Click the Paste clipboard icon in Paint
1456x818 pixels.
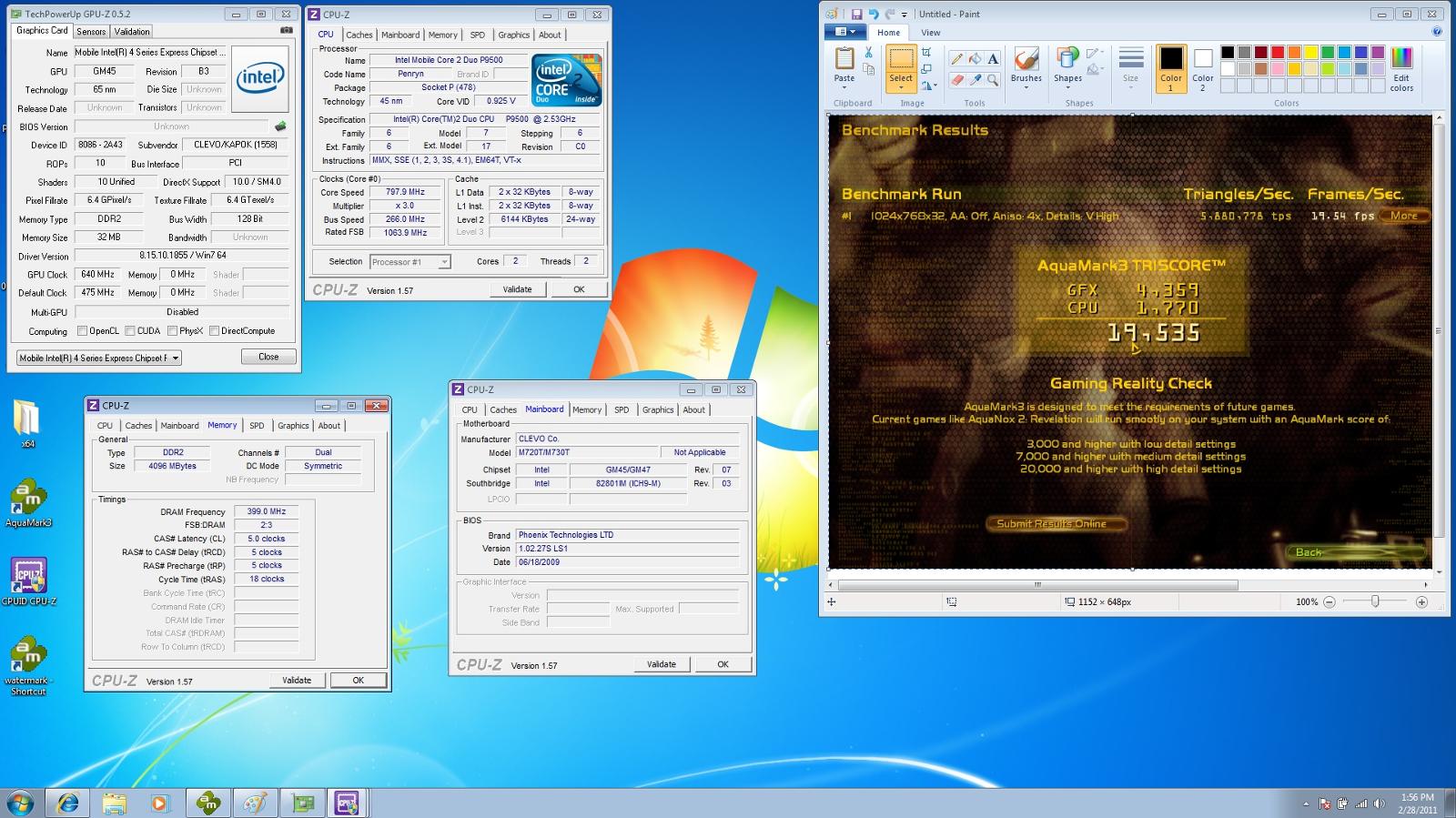(x=844, y=59)
